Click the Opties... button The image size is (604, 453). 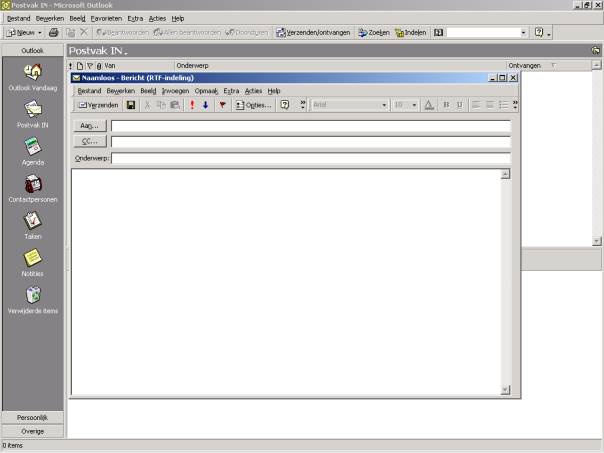tap(253, 105)
